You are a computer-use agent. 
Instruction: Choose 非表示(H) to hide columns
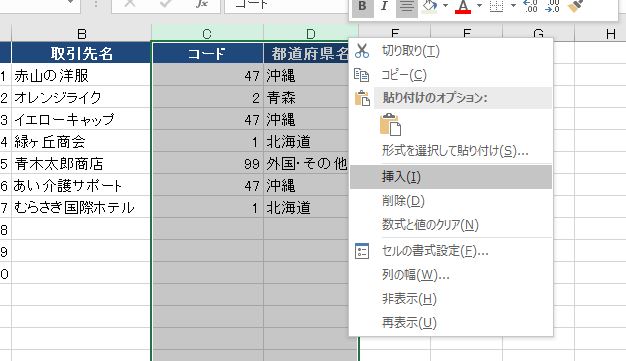pos(451,299)
